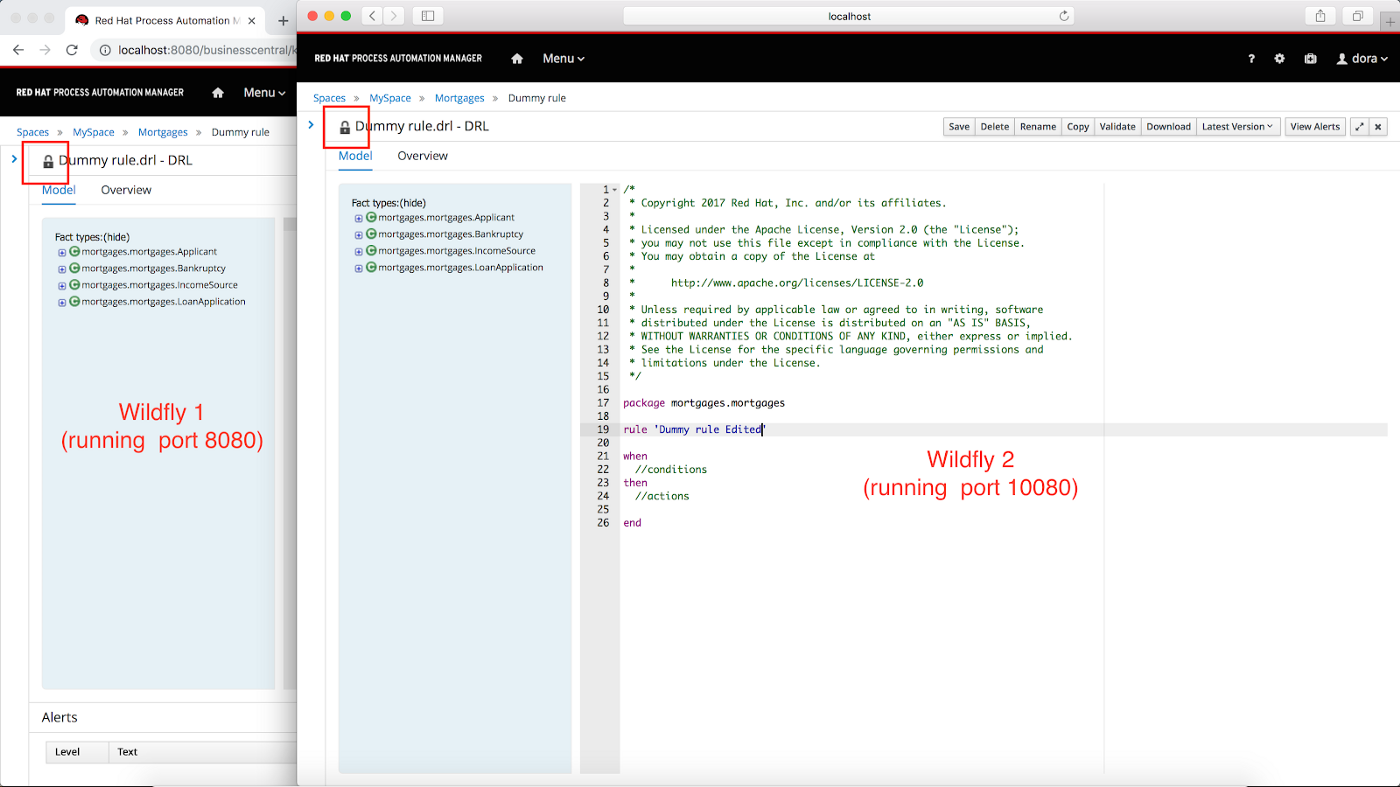
Task: Reload the localhost page in Safari
Action: click(1064, 15)
